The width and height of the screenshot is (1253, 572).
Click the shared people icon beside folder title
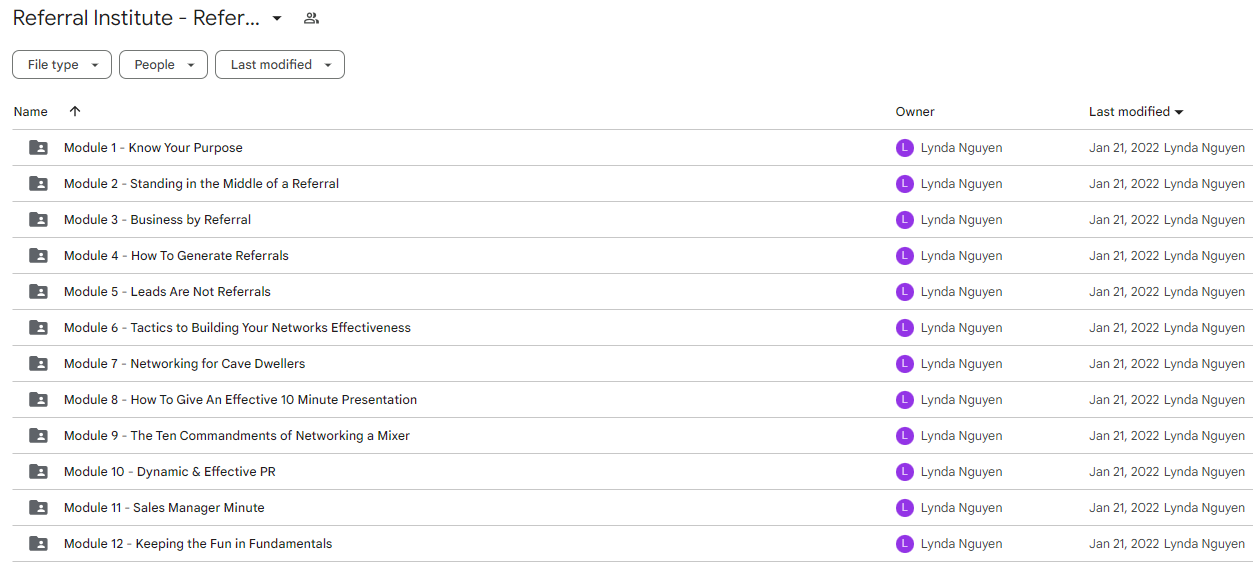(x=311, y=18)
